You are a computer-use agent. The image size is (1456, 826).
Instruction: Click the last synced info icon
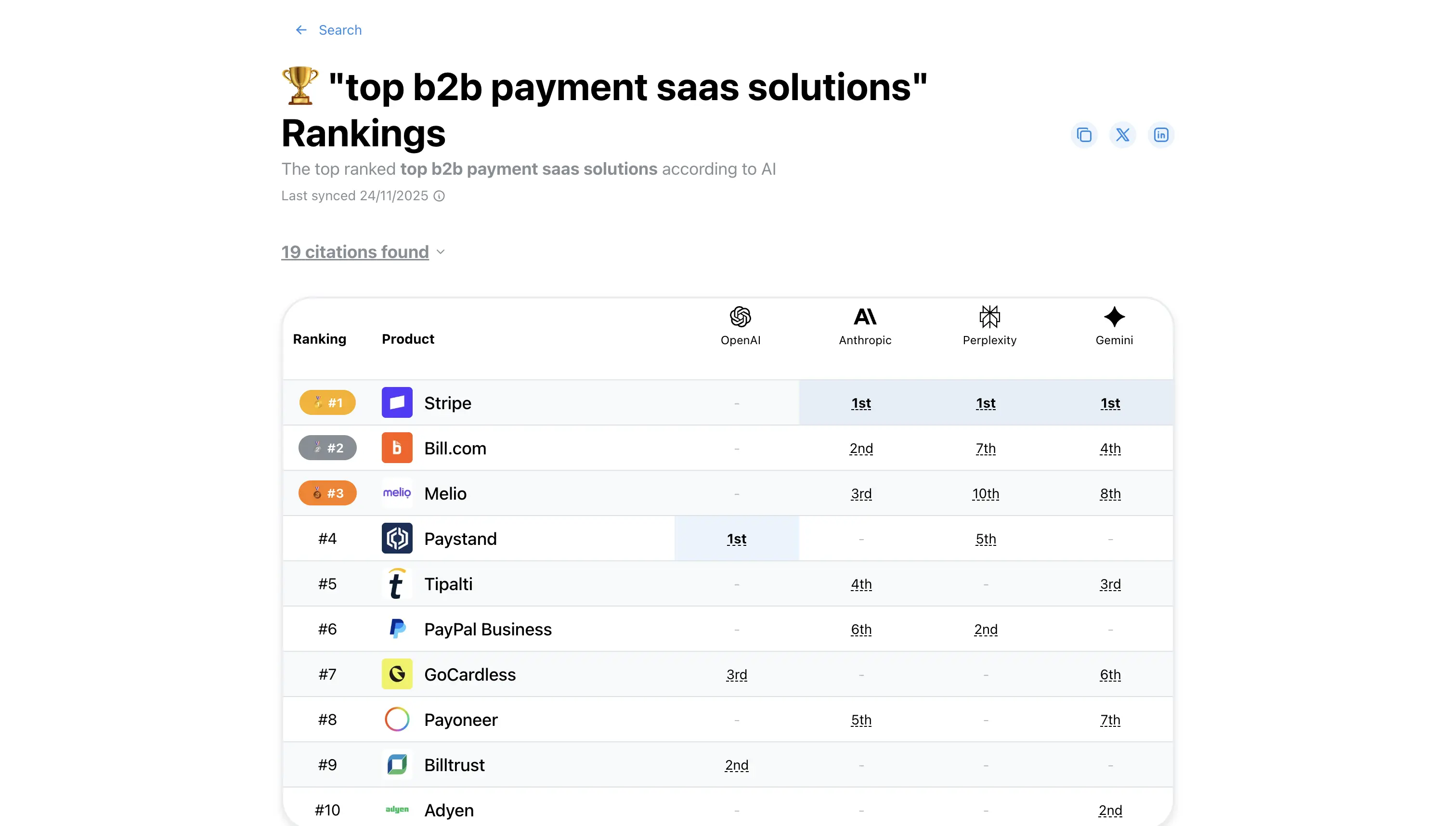coord(439,196)
